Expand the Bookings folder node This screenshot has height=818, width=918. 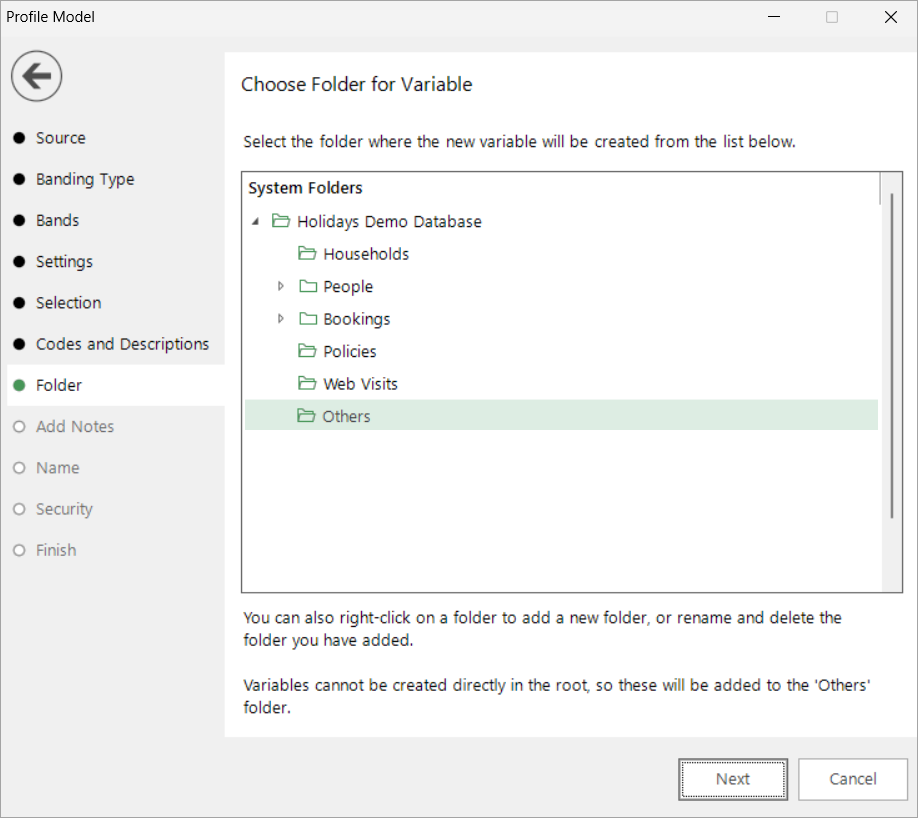click(x=281, y=319)
